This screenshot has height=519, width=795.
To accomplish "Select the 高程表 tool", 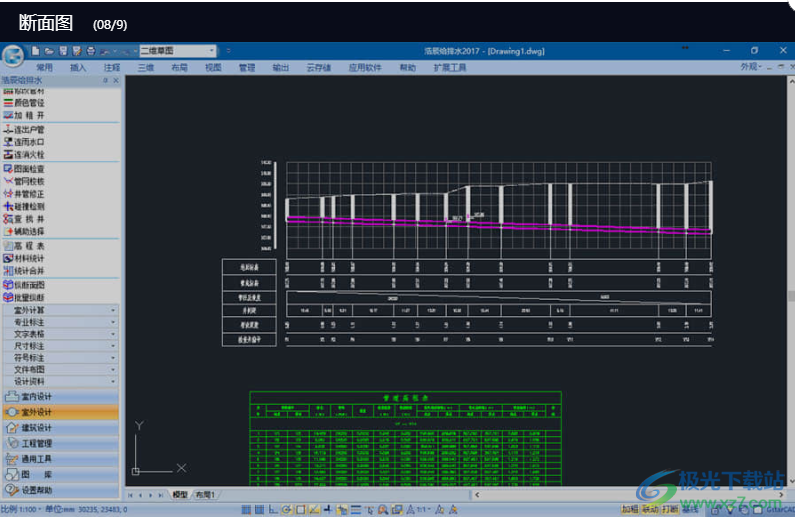I will click(24, 246).
